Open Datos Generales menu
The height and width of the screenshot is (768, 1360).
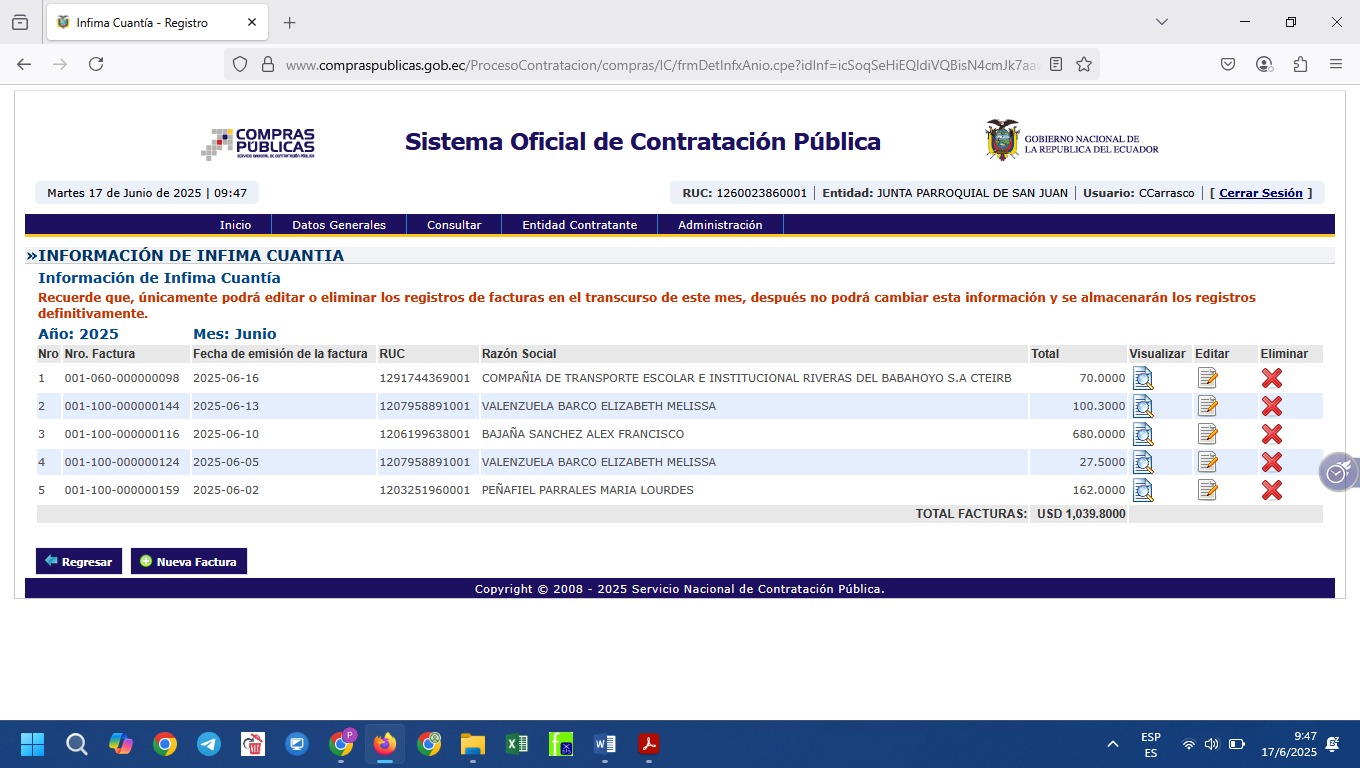[338, 225]
